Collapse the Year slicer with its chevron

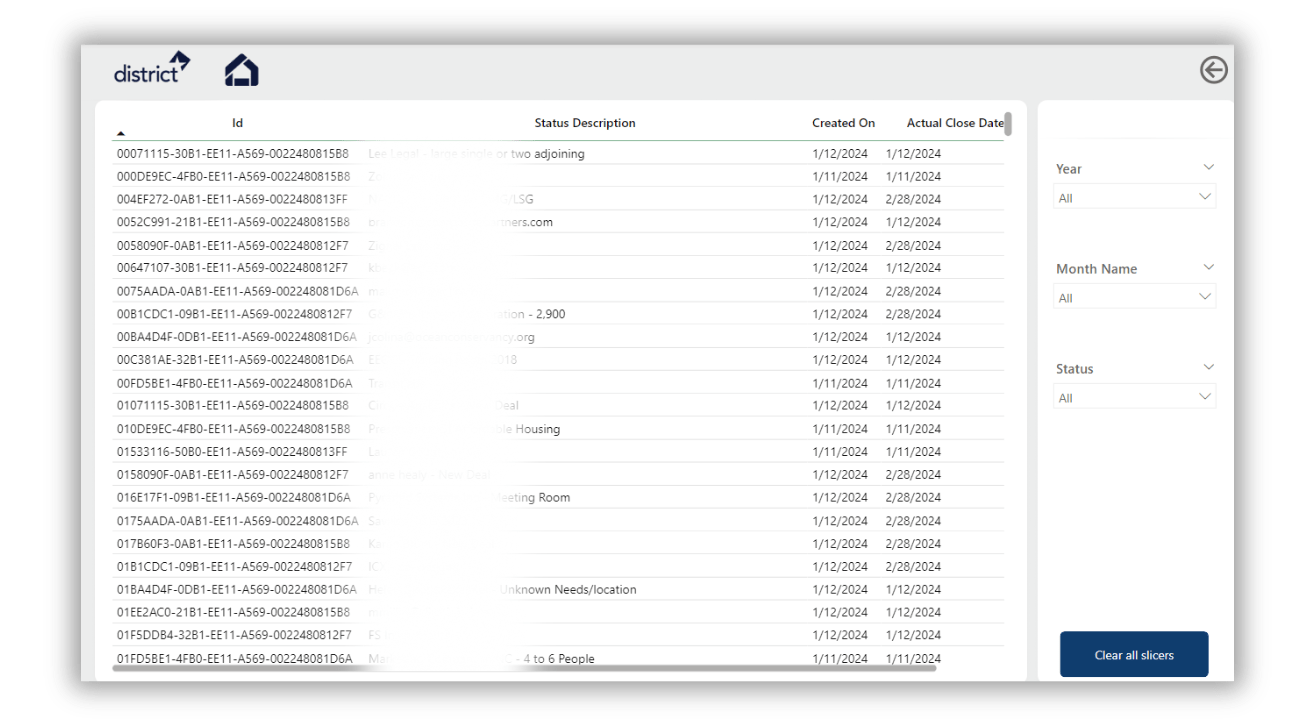click(x=1209, y=167)
